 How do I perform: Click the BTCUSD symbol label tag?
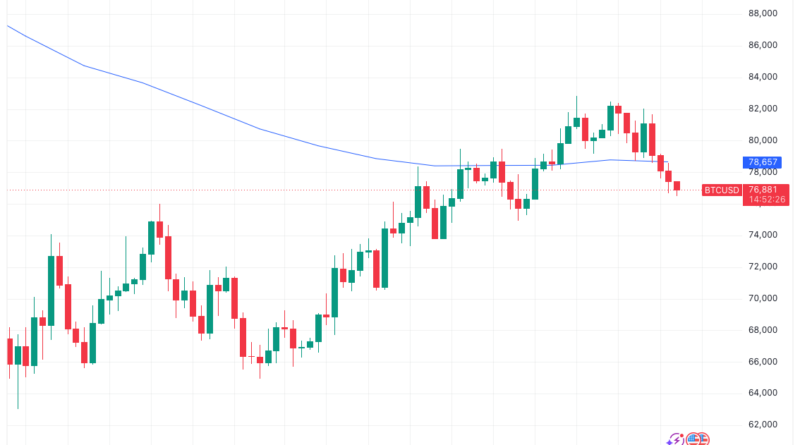(x=721, y=190)
